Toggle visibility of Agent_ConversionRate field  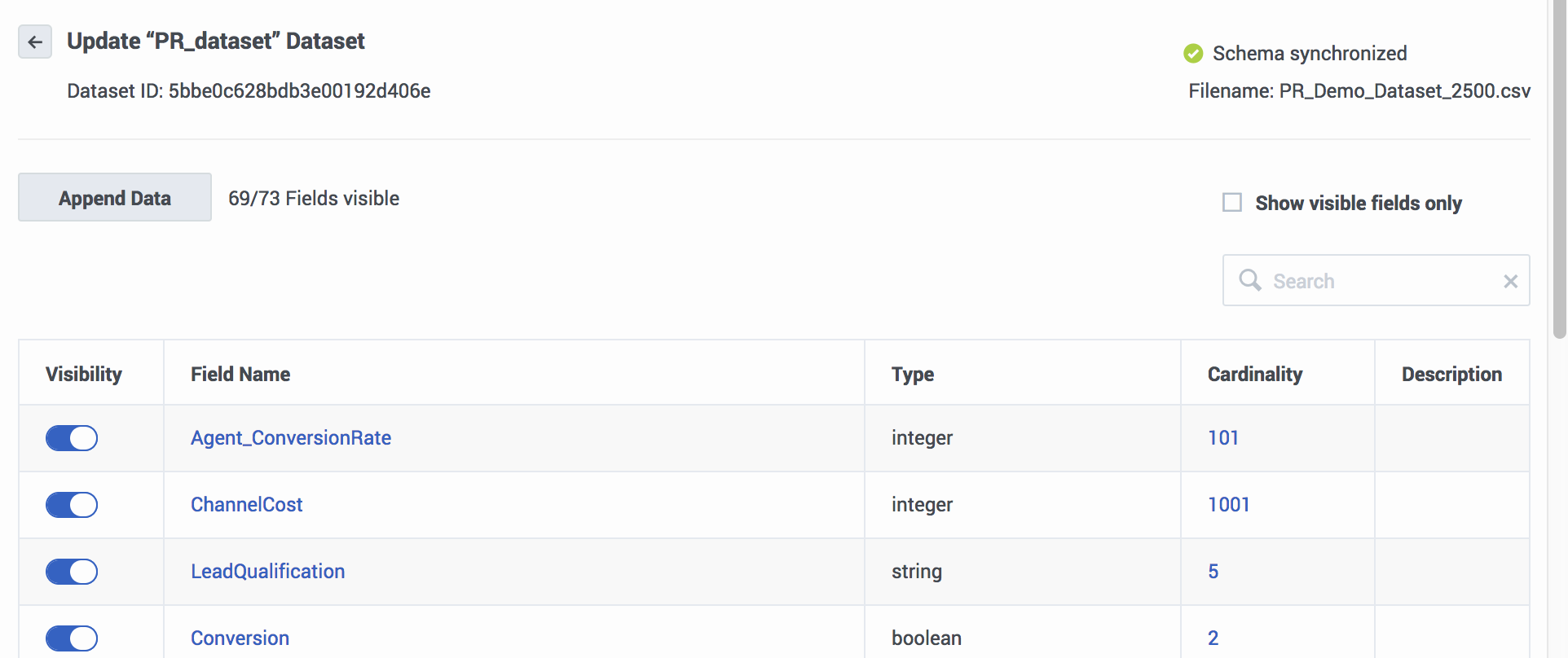click(72, 438)
